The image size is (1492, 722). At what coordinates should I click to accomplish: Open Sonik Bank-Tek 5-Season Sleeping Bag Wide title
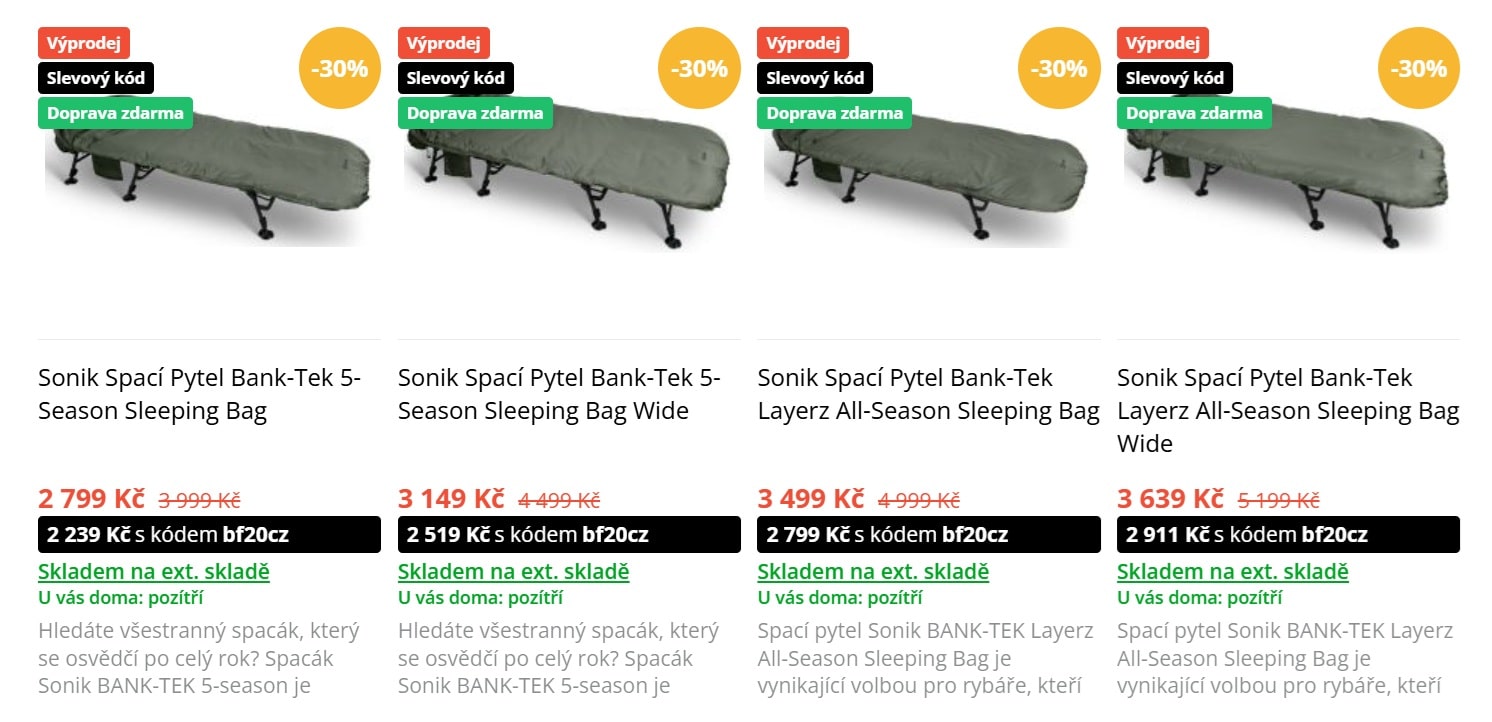click(559, 394)
